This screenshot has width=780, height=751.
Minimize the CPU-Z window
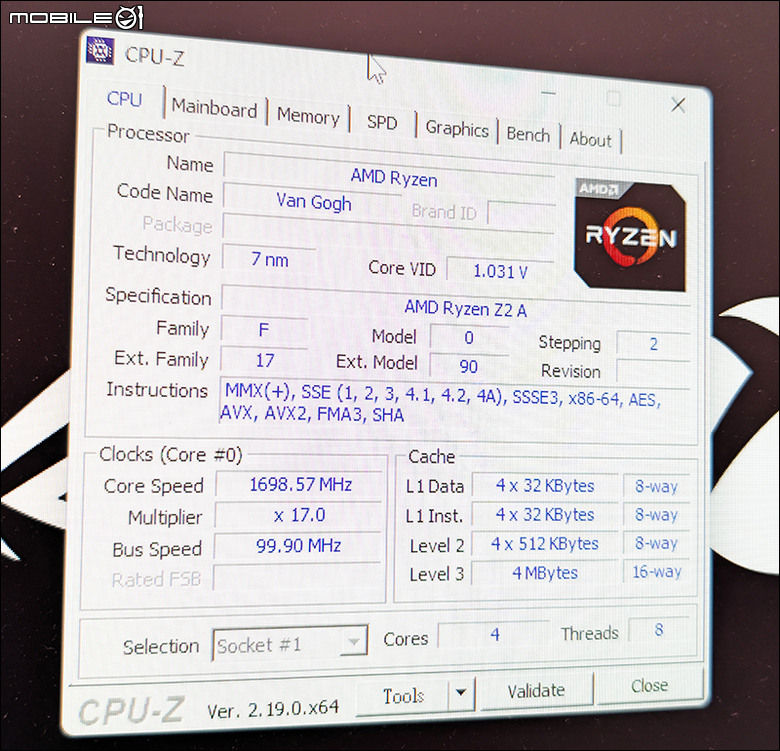pyautogui.click(x=548, y=93)
